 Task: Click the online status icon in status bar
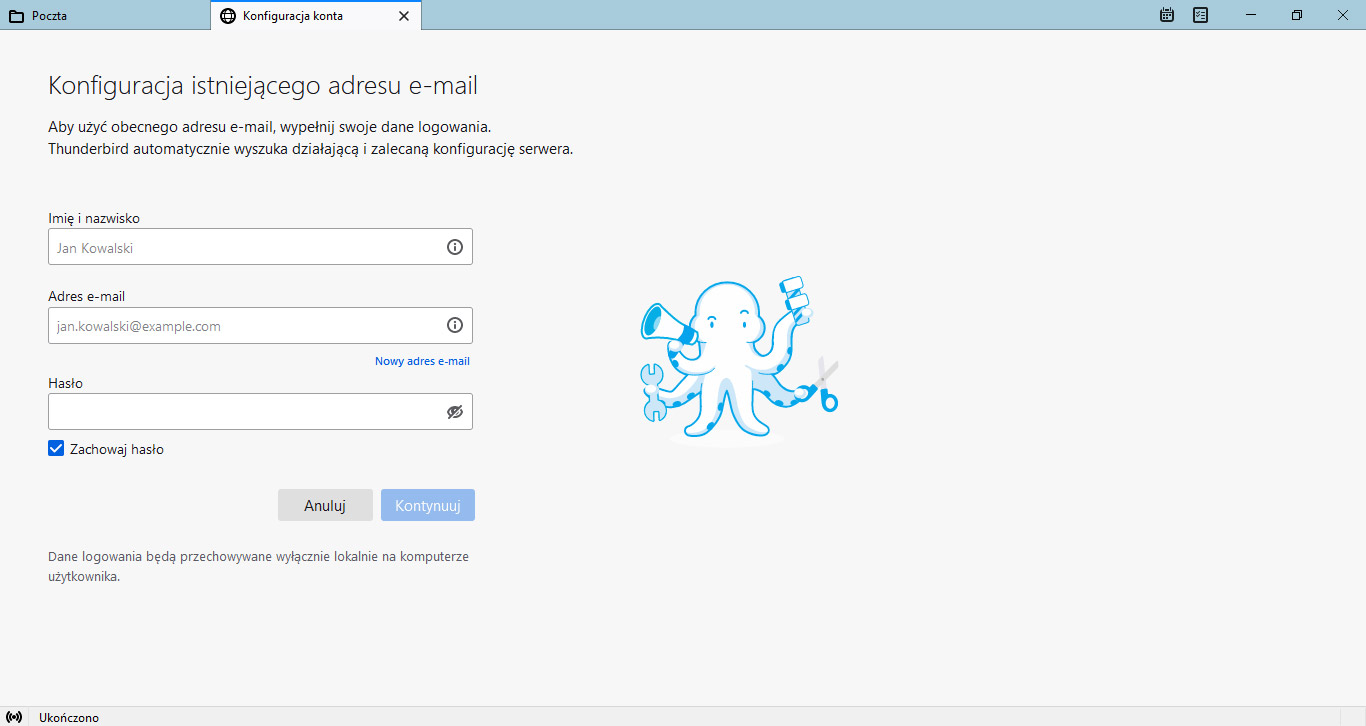(14, 717)
